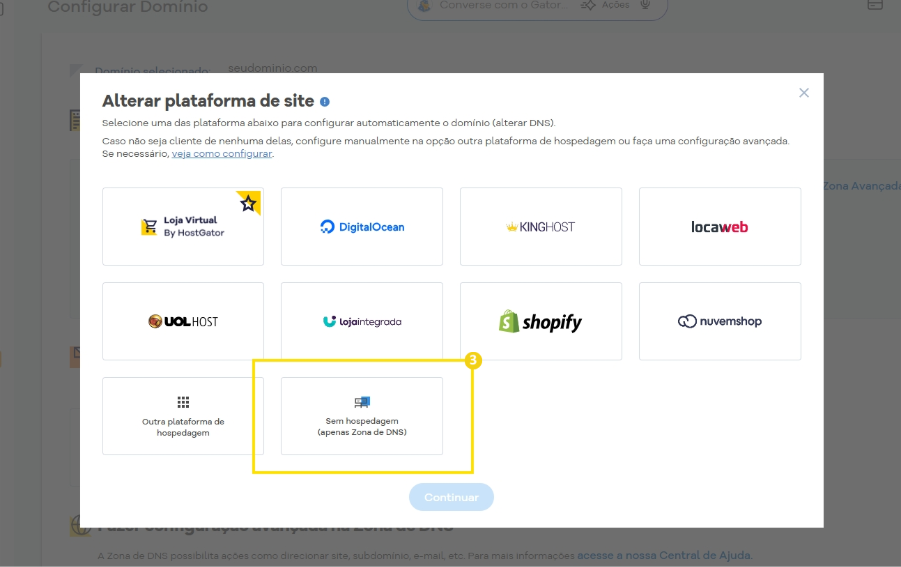Select the Shopify platform card
The image size is (901, 567).
pos(541,321)
